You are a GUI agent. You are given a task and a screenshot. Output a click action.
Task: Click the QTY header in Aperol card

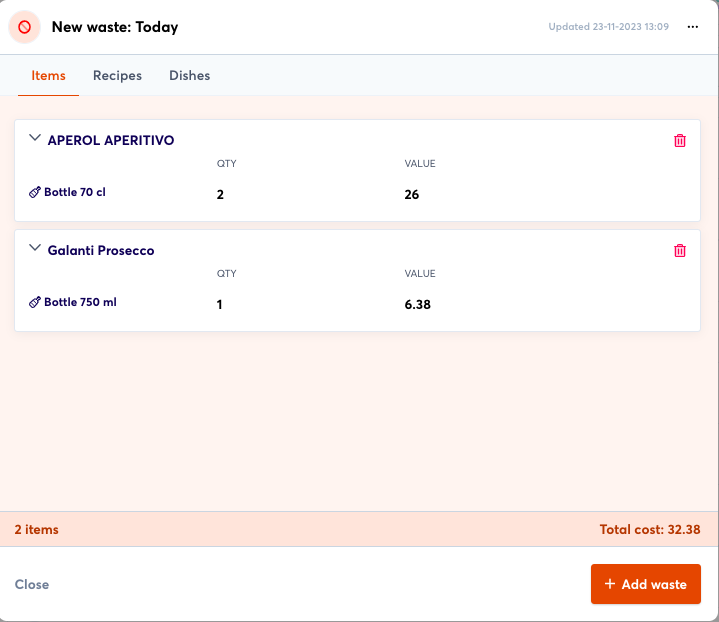(x=227, y=164)
